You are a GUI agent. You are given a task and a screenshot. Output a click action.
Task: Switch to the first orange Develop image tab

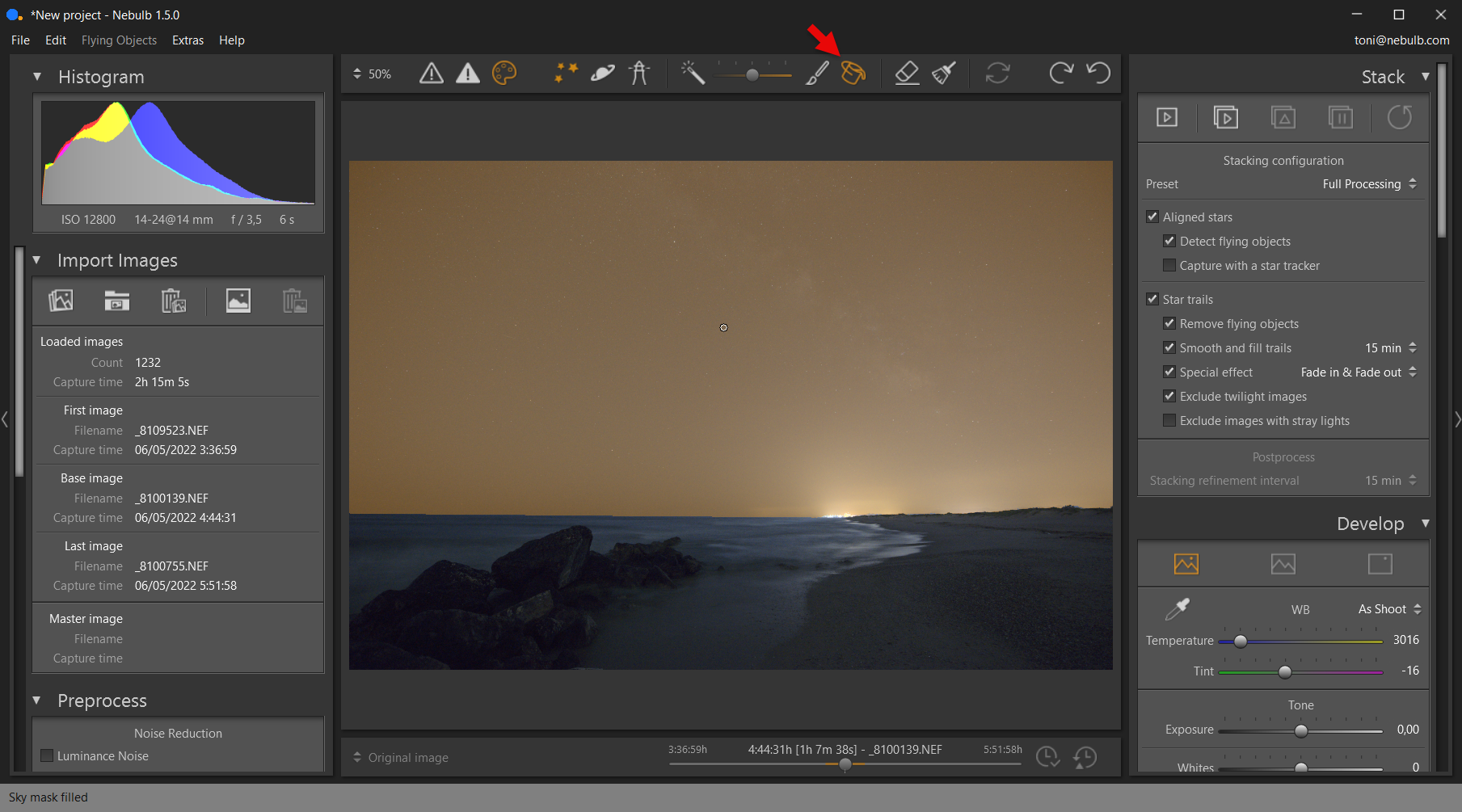point(1186,563)
